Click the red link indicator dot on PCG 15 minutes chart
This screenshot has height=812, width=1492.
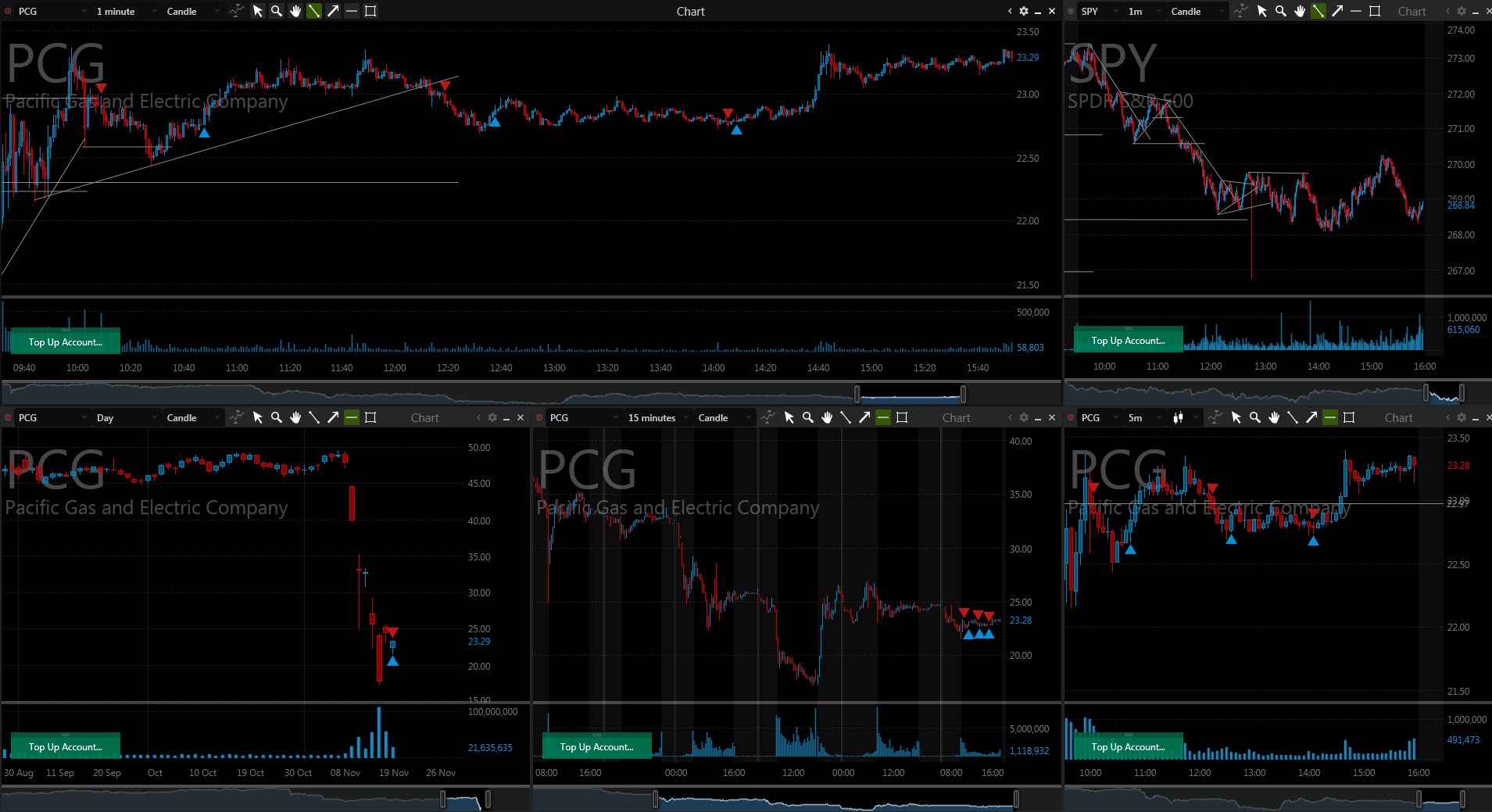pos(540,417)
